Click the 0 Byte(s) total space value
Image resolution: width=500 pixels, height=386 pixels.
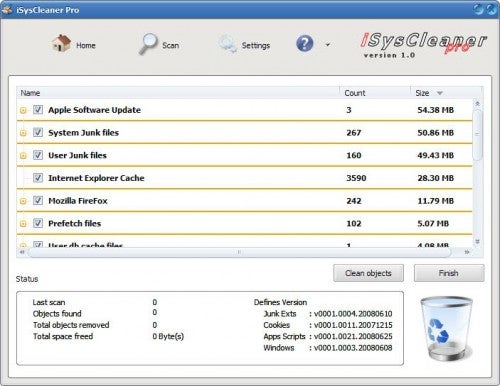[x=168, y=336]
